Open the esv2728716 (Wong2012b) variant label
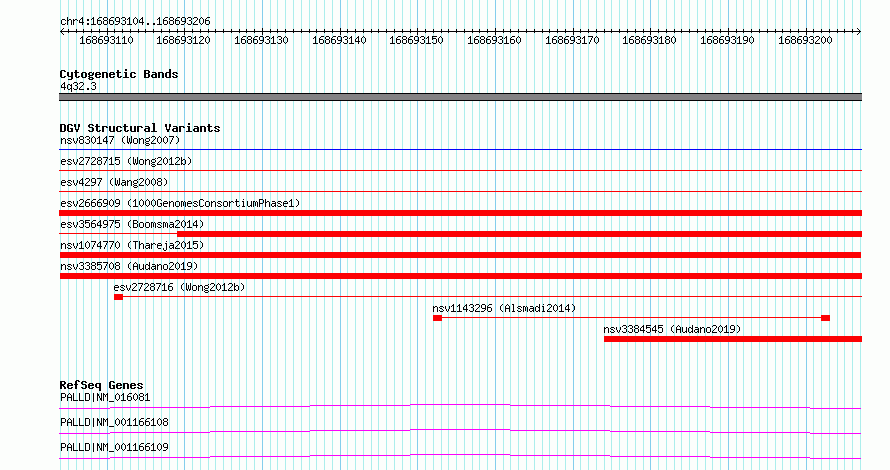Viewport: 890px width, 470px height. (179, 287)
